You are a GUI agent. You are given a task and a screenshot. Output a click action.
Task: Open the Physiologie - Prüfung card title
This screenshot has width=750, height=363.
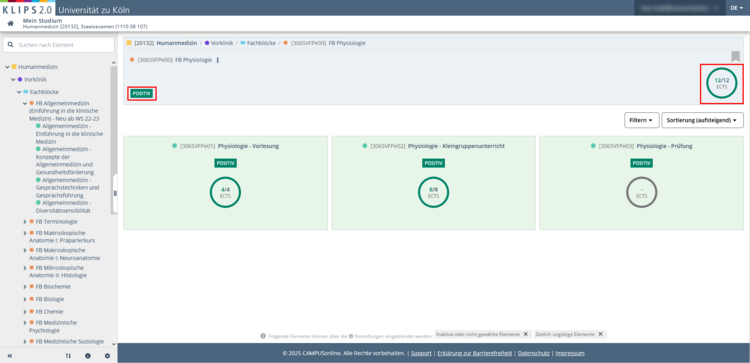click(x=664, y=146)
